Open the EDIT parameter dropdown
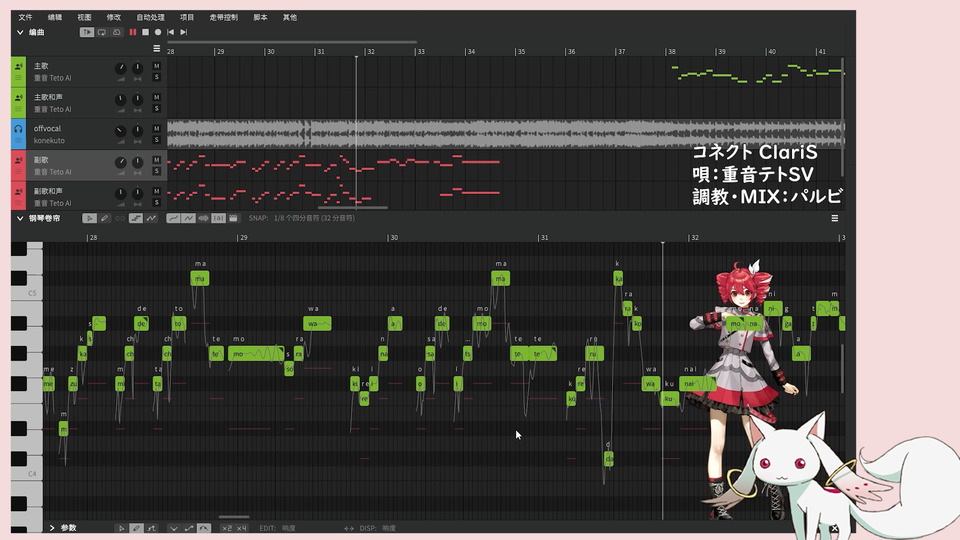 (288, 528)
